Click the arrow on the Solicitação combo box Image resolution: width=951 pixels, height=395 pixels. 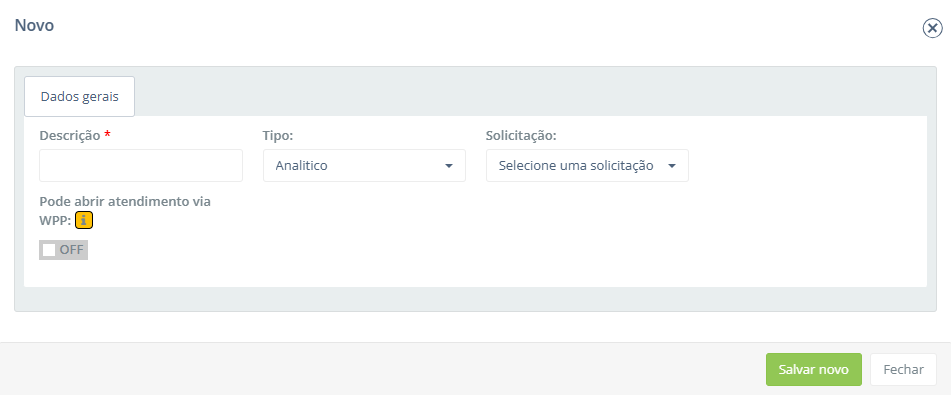tap(671, 166)
